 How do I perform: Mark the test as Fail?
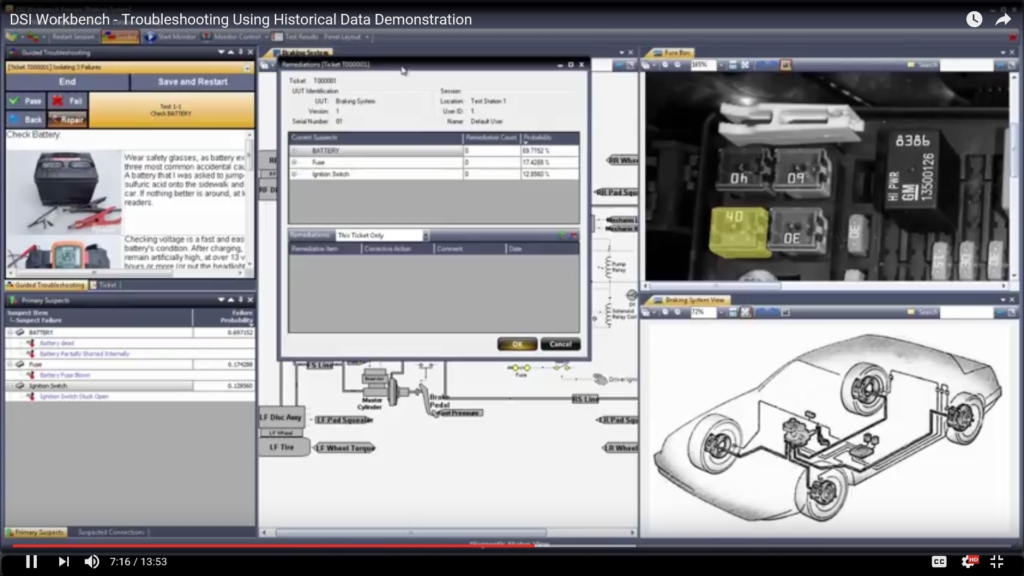click(x=68, y=101)
